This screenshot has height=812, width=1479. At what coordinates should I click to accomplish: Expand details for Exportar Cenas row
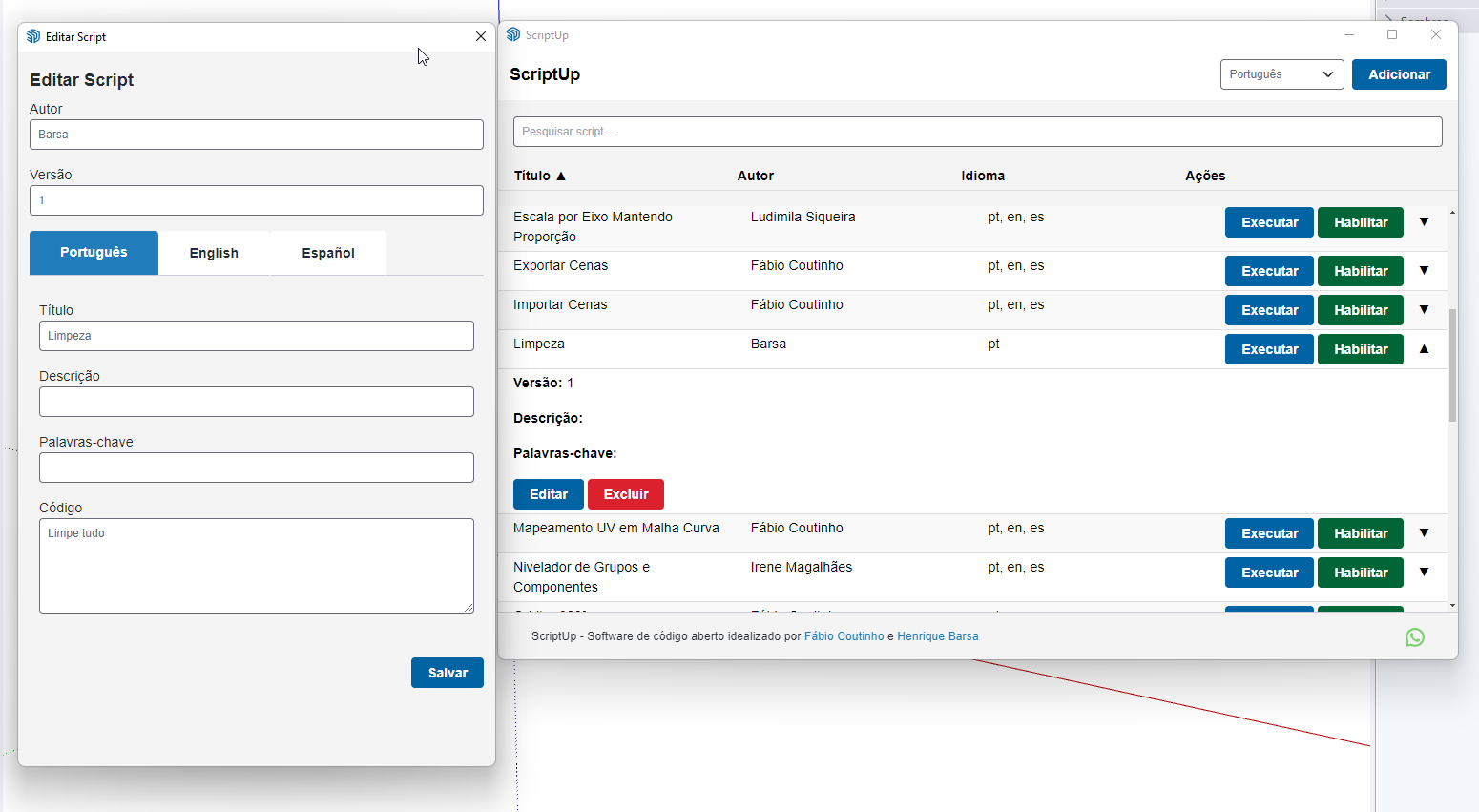[x=1424, y=271]
